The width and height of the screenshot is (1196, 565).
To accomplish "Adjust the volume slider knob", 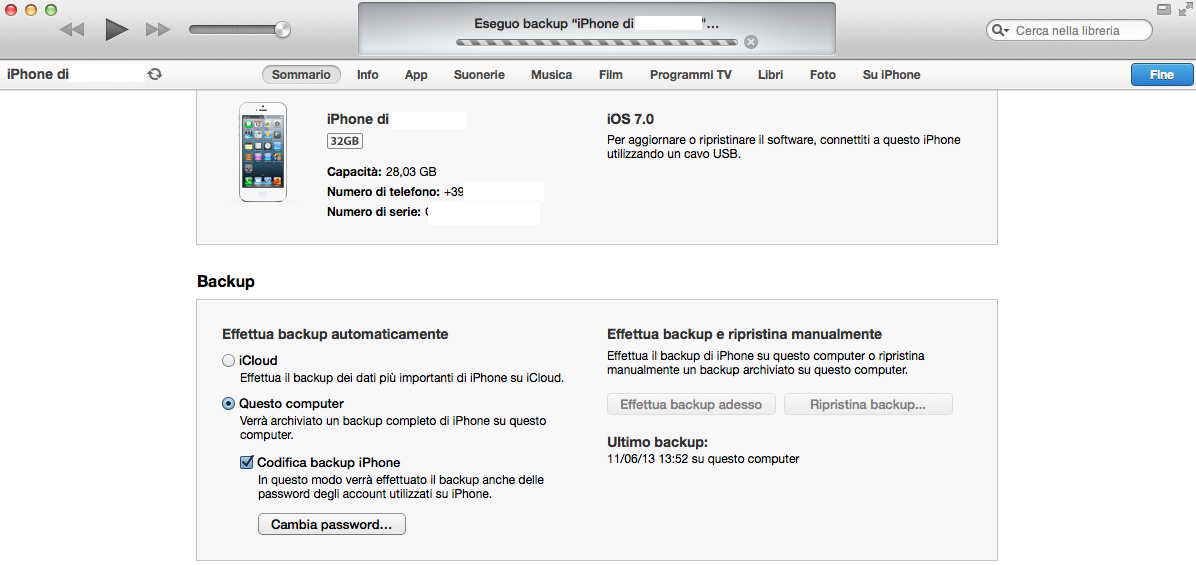I will [282, 30].
